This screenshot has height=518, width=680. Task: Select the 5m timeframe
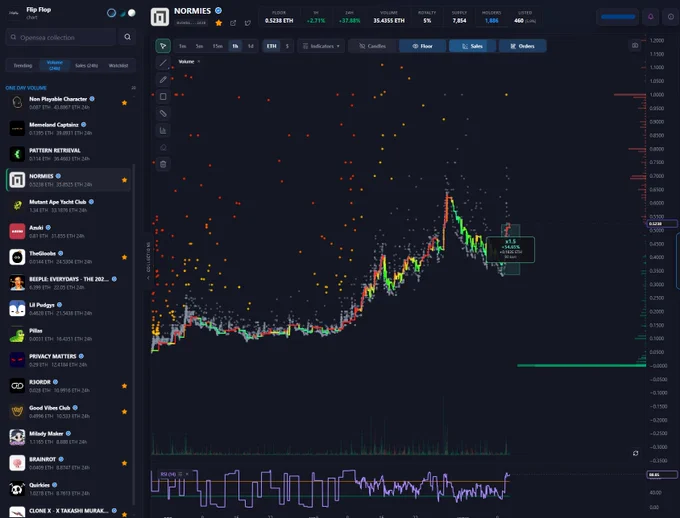199,46
